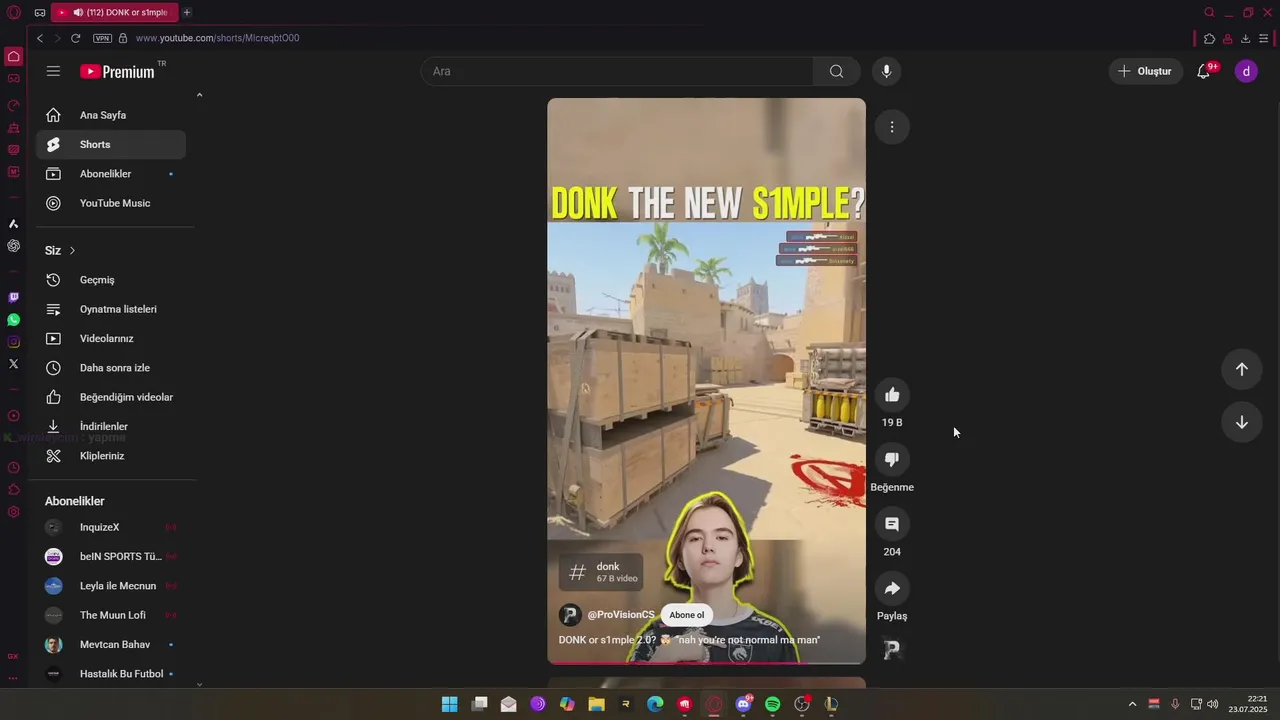Open Kliplerinizi page
Image resolution: width=1280 pixels, height=720 pixels.
[111, 456]
